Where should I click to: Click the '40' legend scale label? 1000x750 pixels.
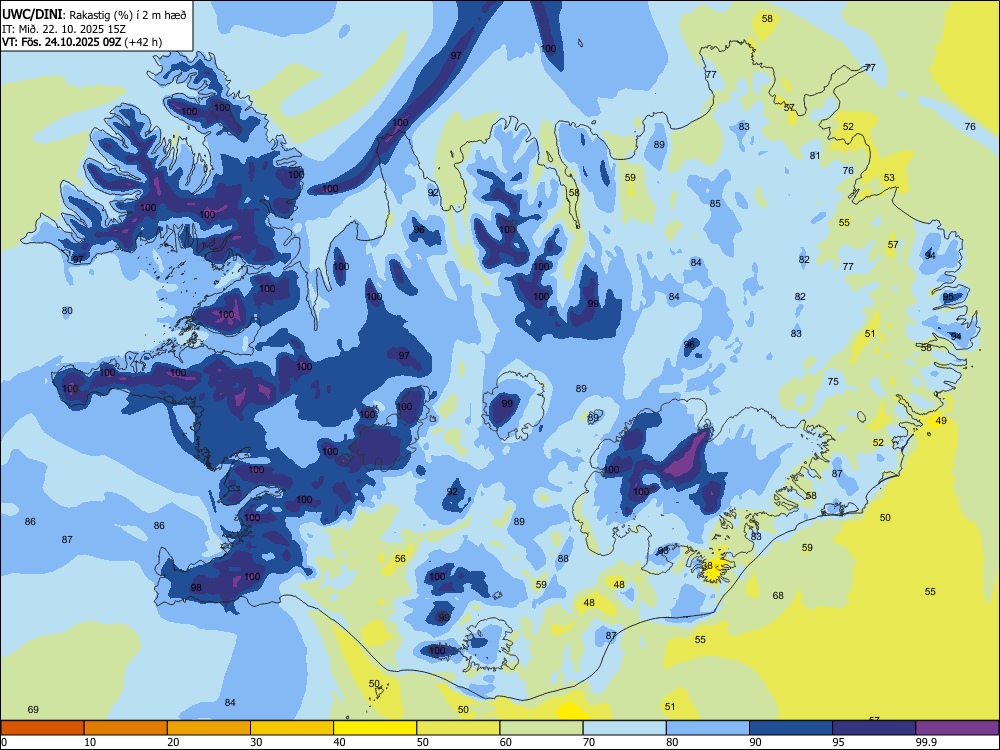tap(339, 742)
